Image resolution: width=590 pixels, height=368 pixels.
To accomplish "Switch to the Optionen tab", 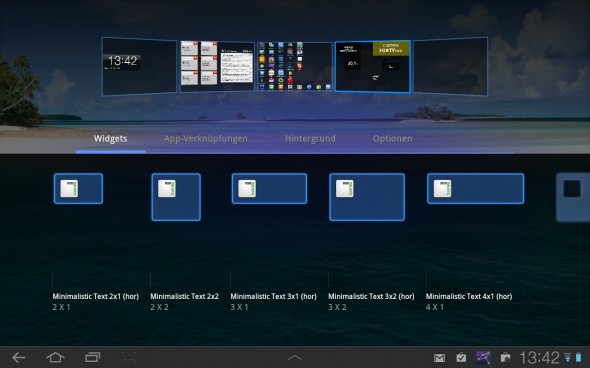I will pyautogui.click(x=392, y=138).
